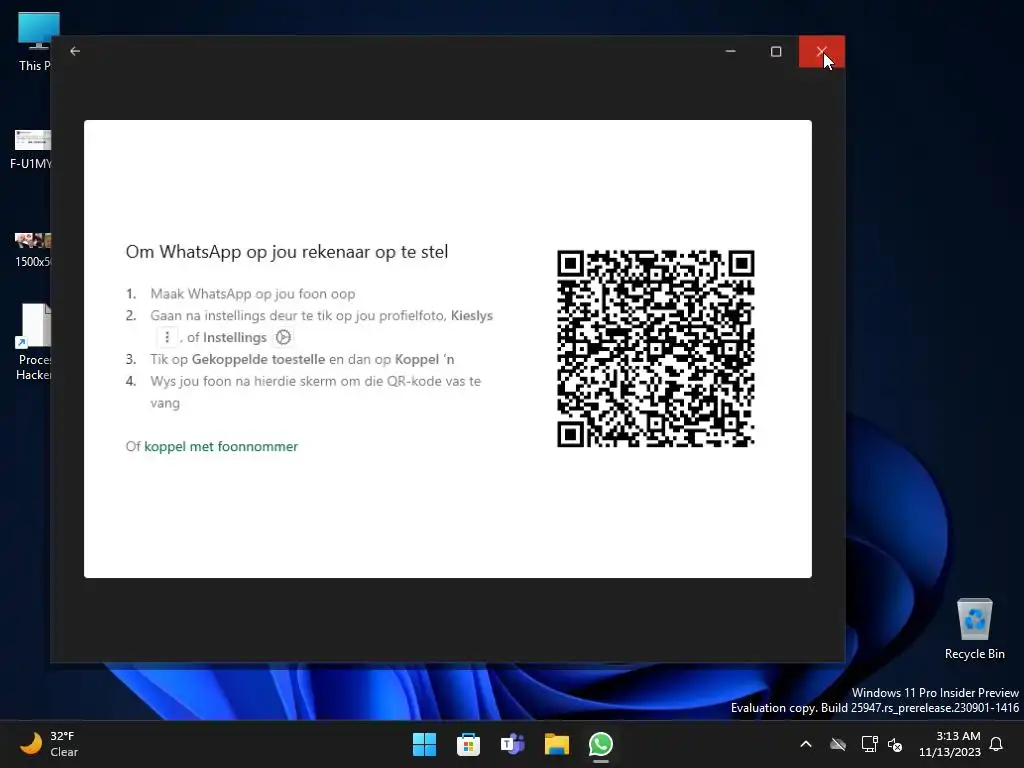Select the F-U1MY desktop file thumbnail
This screenshot has height=768, width=1024.
31,150
